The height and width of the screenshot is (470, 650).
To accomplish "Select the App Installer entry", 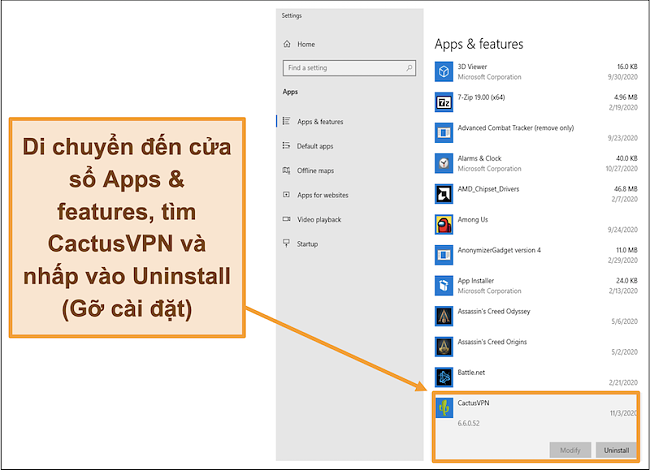I will coord(476,281).
